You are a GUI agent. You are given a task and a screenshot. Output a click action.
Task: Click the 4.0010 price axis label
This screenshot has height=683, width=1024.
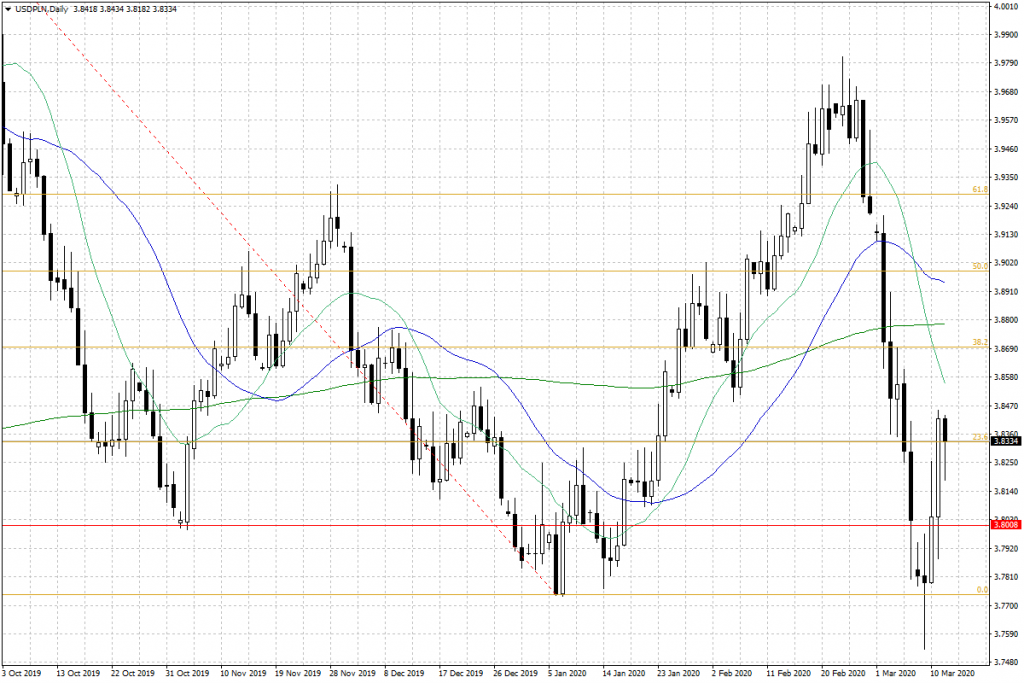(1006, 6)
